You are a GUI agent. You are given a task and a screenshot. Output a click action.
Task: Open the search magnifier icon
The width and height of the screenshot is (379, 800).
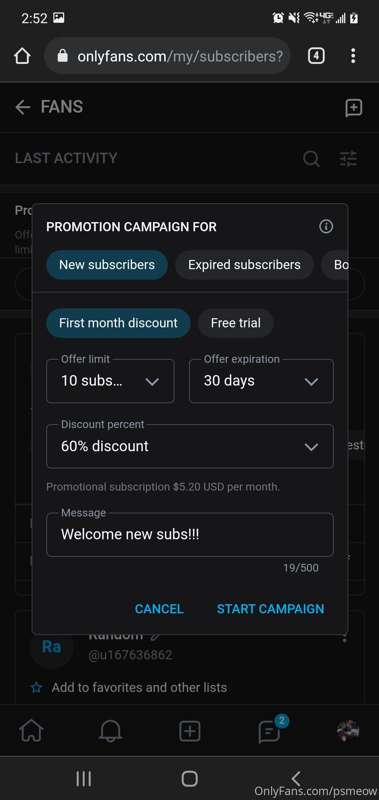pos(311,159)
